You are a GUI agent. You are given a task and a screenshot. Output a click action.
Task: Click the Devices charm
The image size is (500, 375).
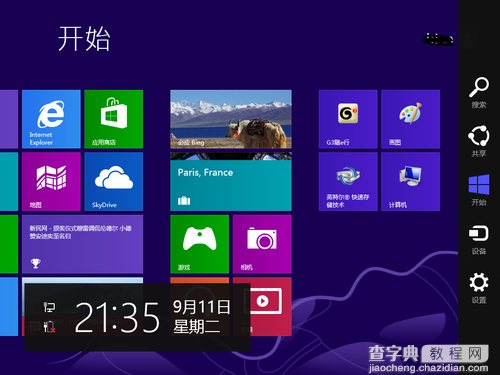[479, 239]
